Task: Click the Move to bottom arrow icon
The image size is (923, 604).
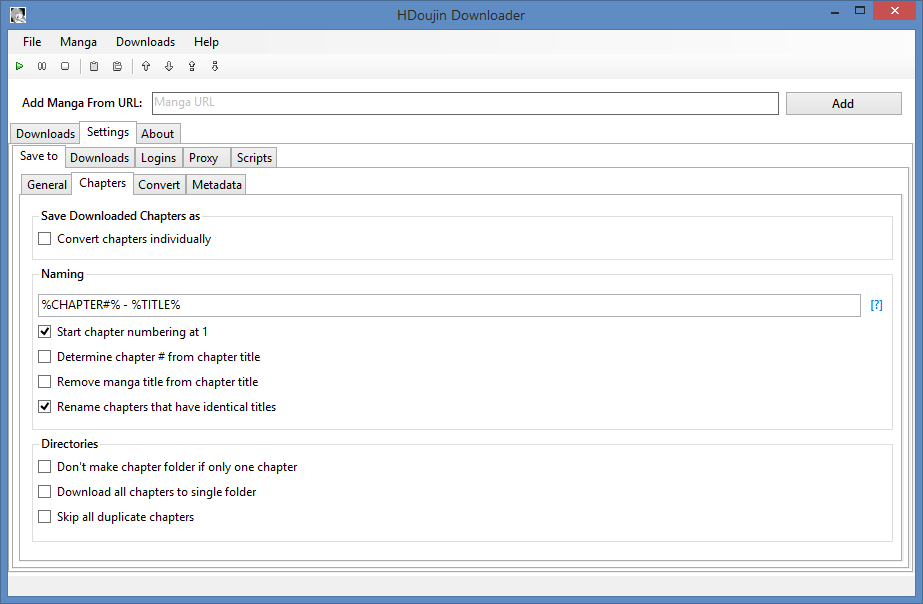Action: tap(215, 66)
